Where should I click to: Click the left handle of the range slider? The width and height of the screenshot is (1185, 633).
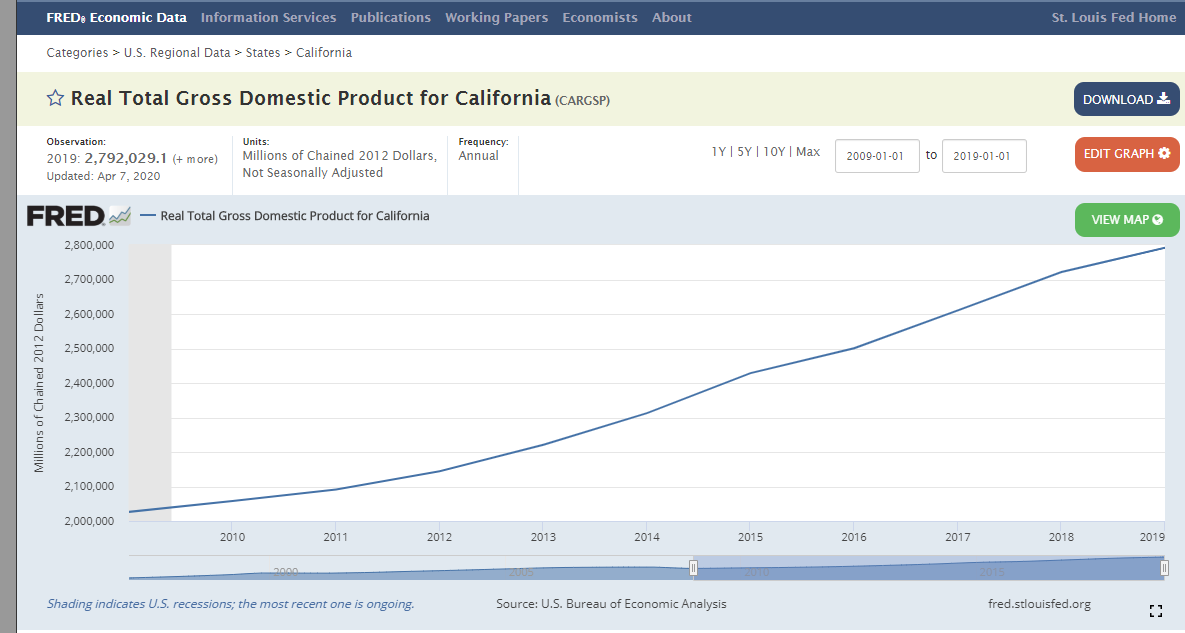point(693,568)
